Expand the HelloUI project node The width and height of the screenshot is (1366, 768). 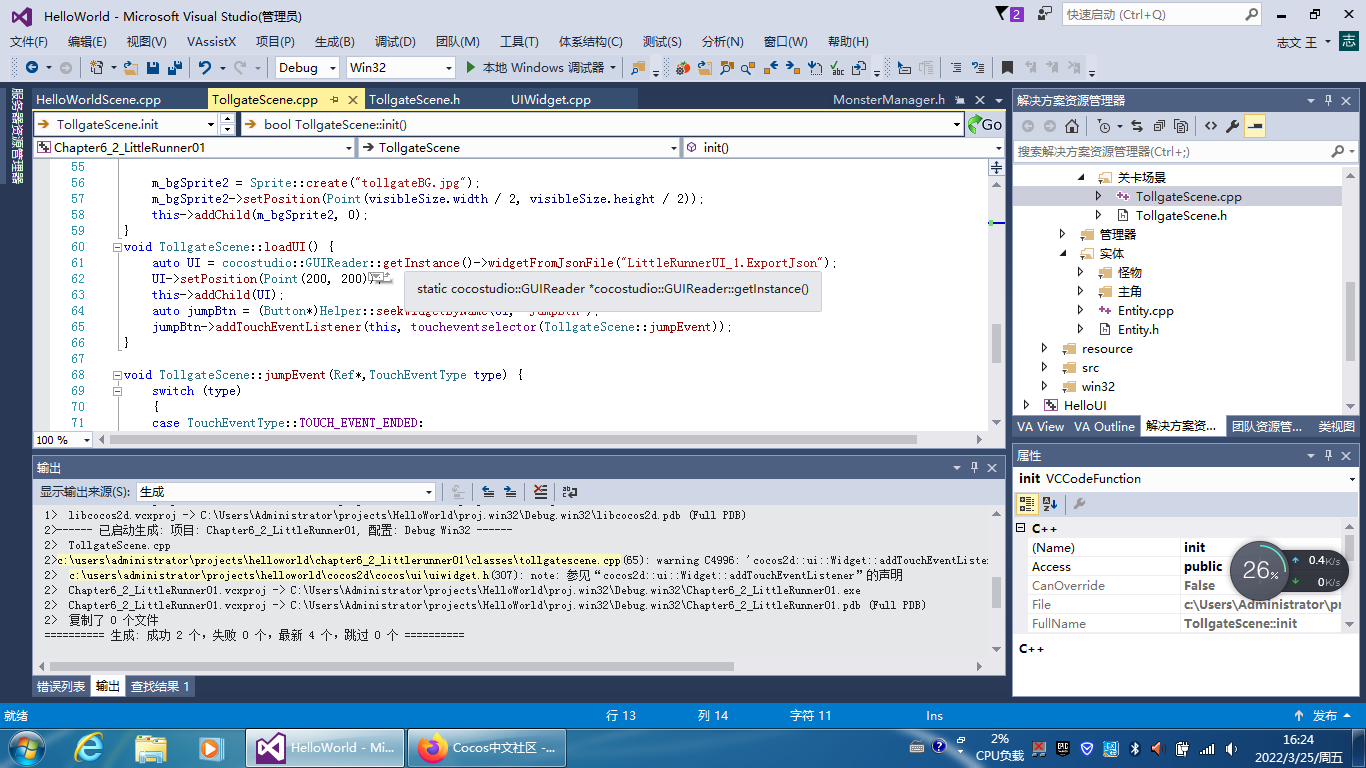tap(1026, 406)
